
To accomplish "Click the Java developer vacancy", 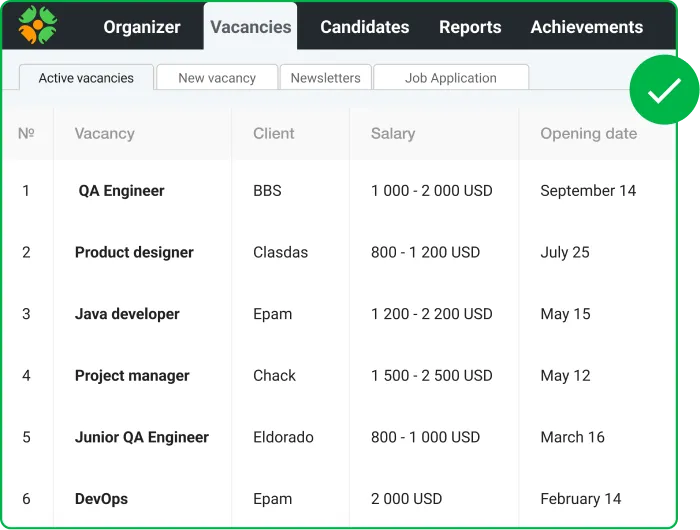I will coord(127,314).
